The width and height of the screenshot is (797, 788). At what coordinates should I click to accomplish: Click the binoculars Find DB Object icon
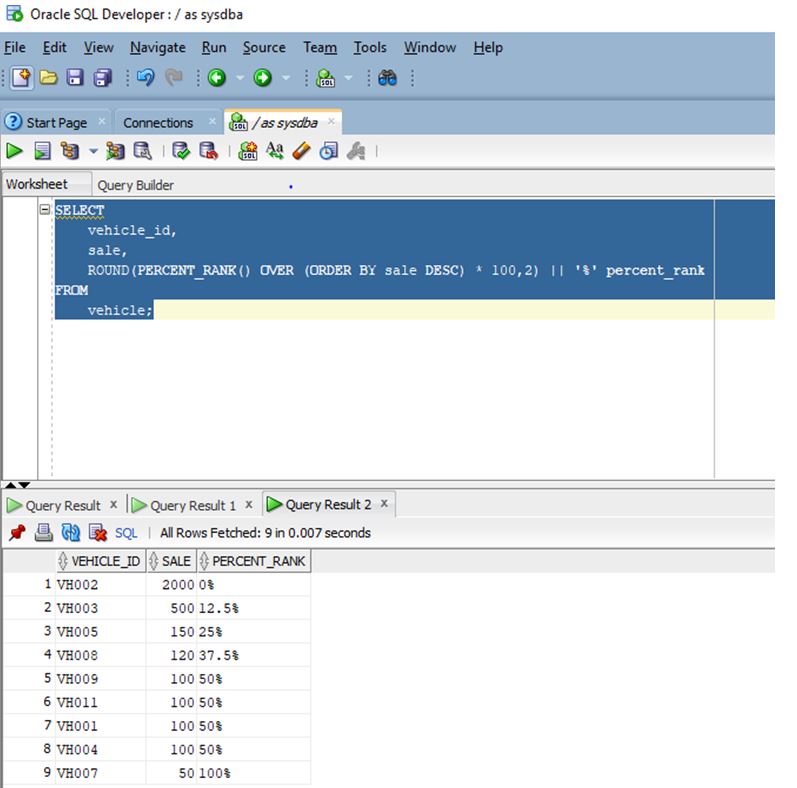[x=387, y=78]
